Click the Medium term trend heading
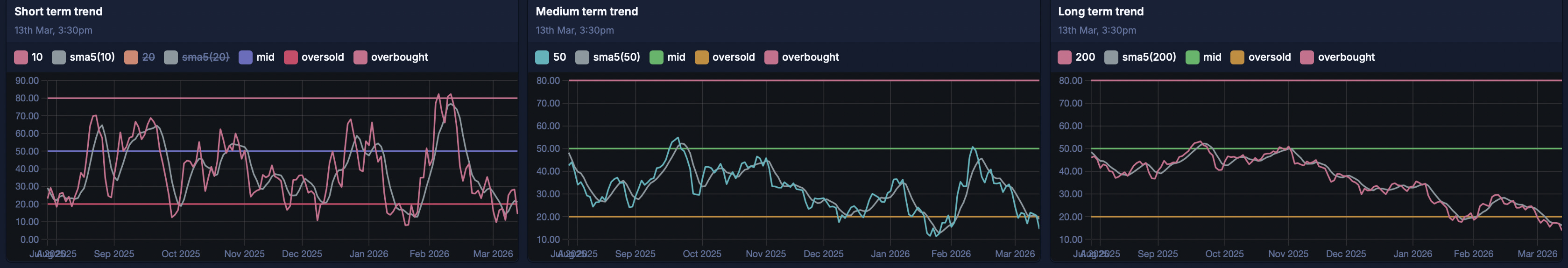Screen dimensions: 1568x268 587,12
